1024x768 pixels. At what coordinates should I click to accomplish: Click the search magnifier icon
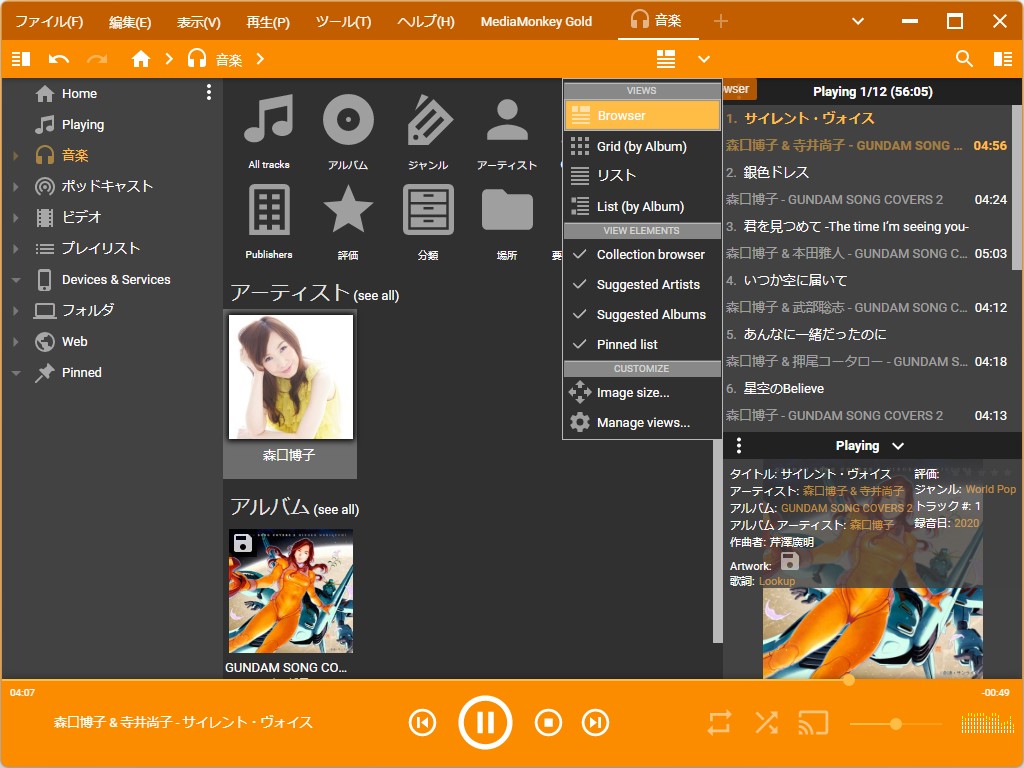pyautogui.click(x=963, y=59)
